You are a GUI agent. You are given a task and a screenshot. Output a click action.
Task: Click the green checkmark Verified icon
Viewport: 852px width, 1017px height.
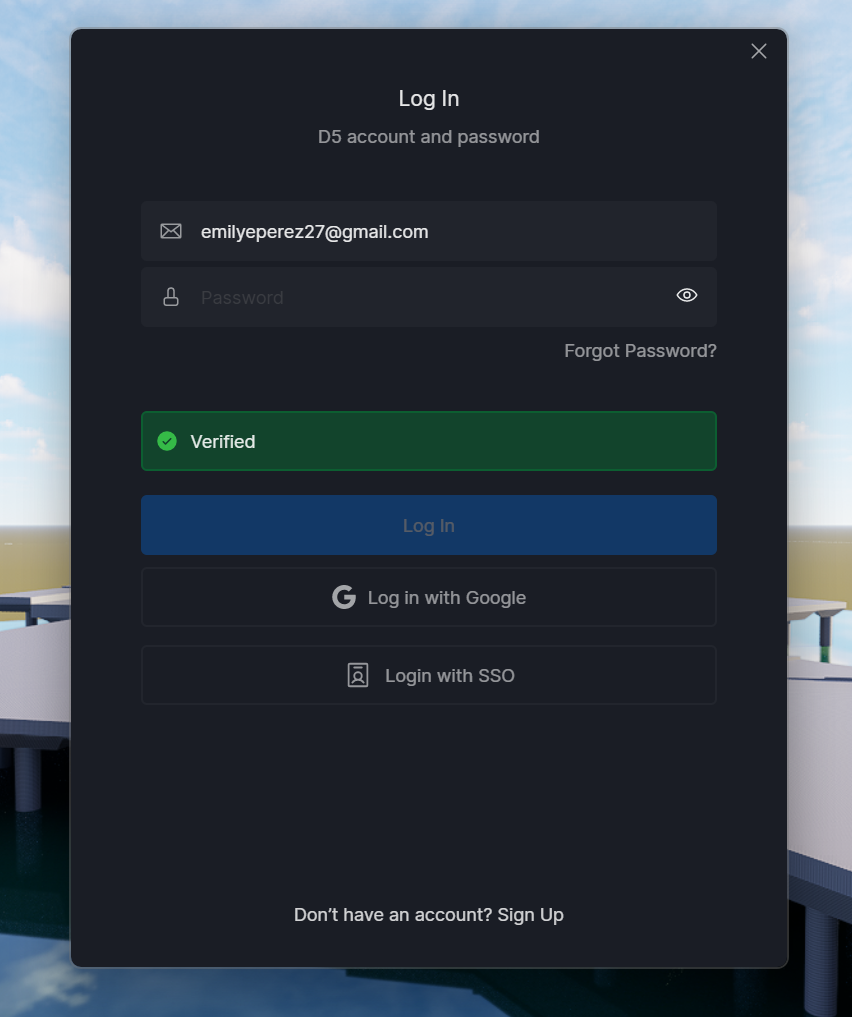point(167,441)
